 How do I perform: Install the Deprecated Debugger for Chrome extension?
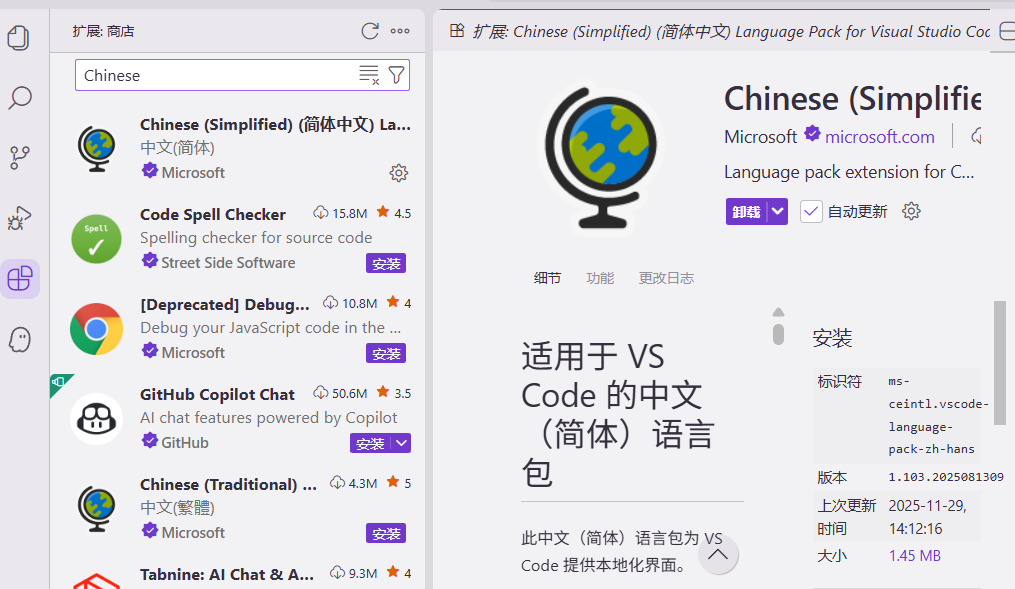(x=386, y=353)
